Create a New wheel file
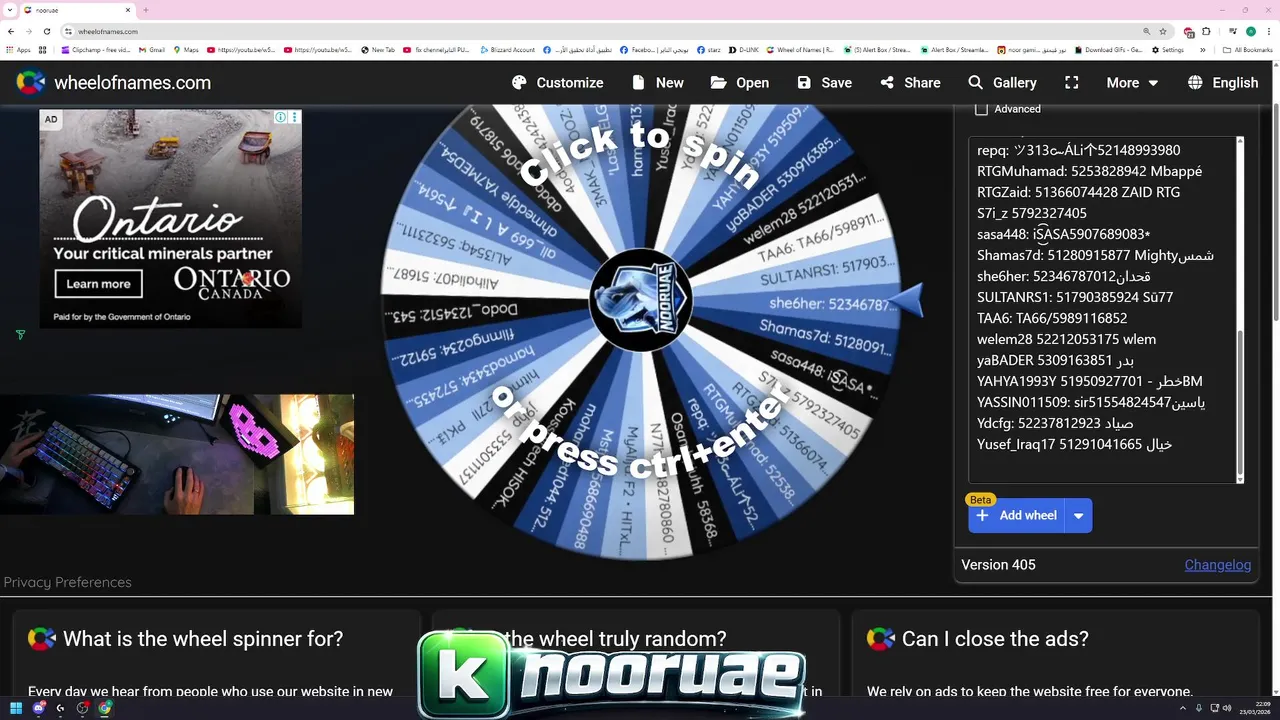The height and width of the screenshot is (720, 1280). tap(657, 83)
